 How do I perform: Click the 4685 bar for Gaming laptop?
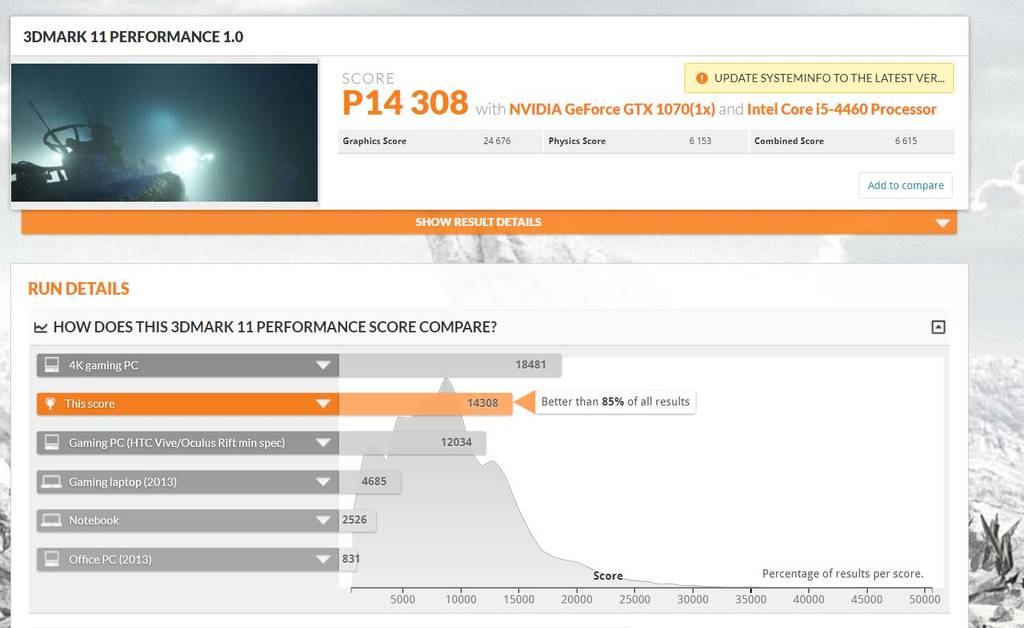tap(370, 482)
